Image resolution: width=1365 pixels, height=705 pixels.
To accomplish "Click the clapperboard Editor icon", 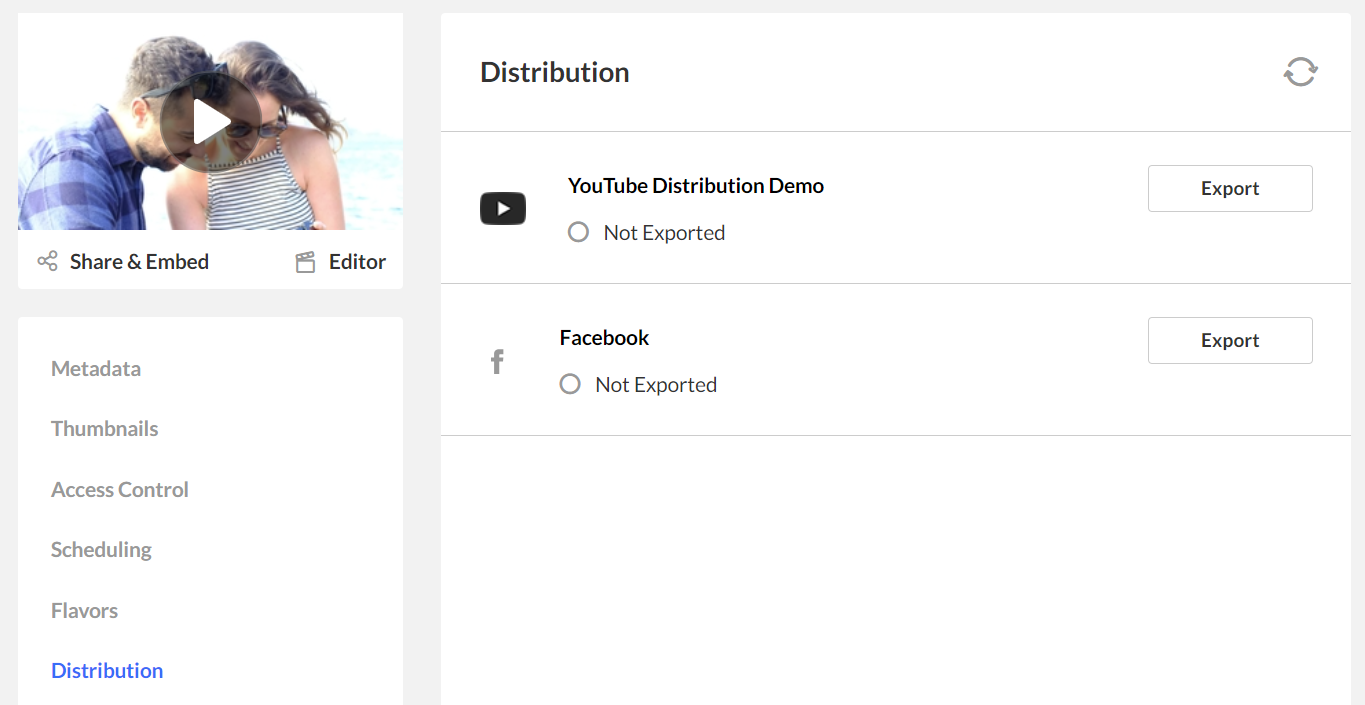I will (x=306, y=262).
